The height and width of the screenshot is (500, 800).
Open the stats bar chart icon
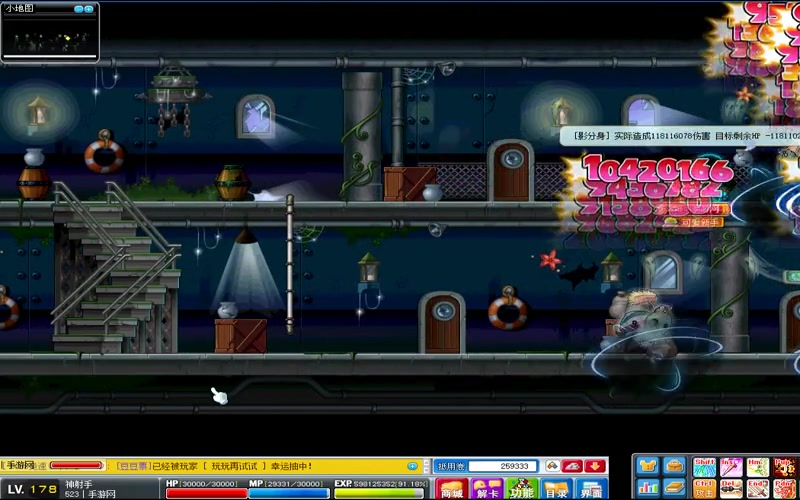[647, 488]
